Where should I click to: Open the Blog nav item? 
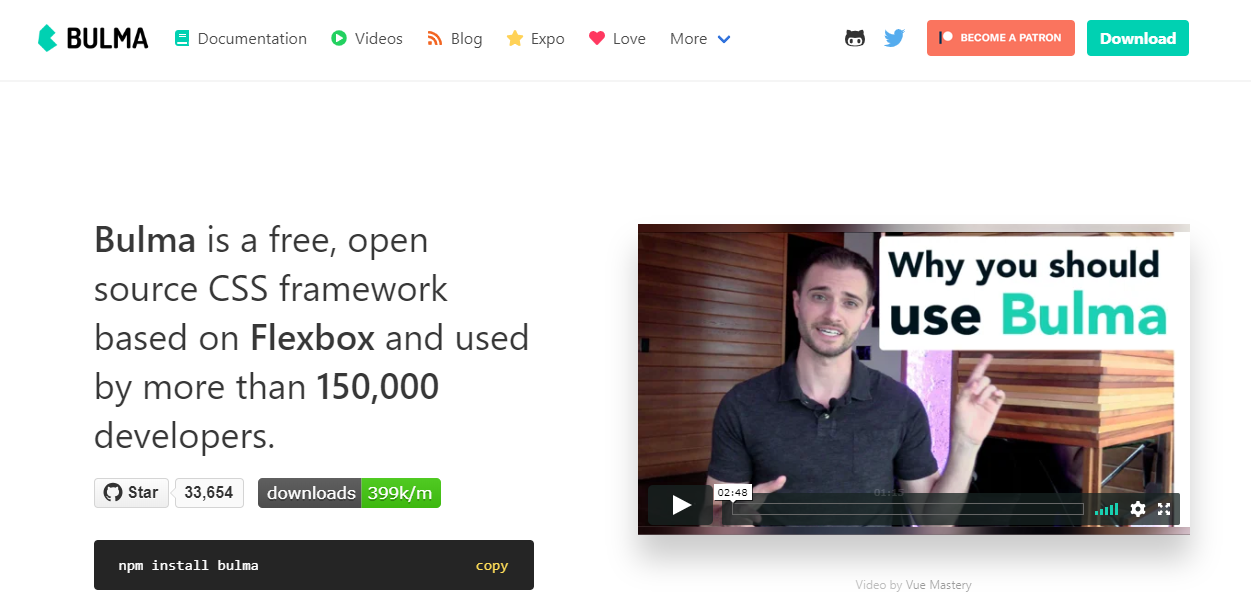[454, 39]
